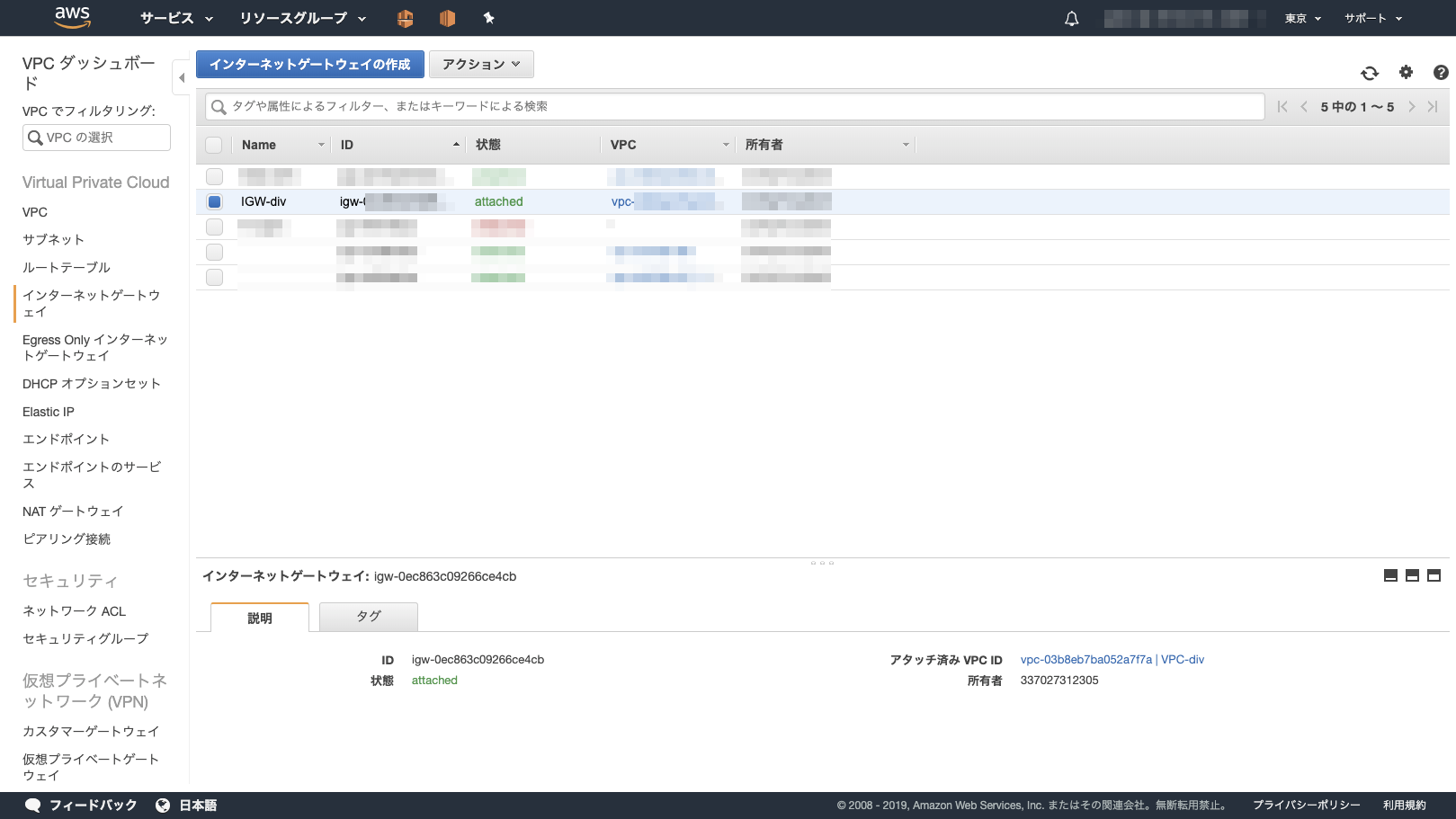Viewport: 1456px width, 819px height.
Task: Check the last row's checkbox
Action: 214,278
